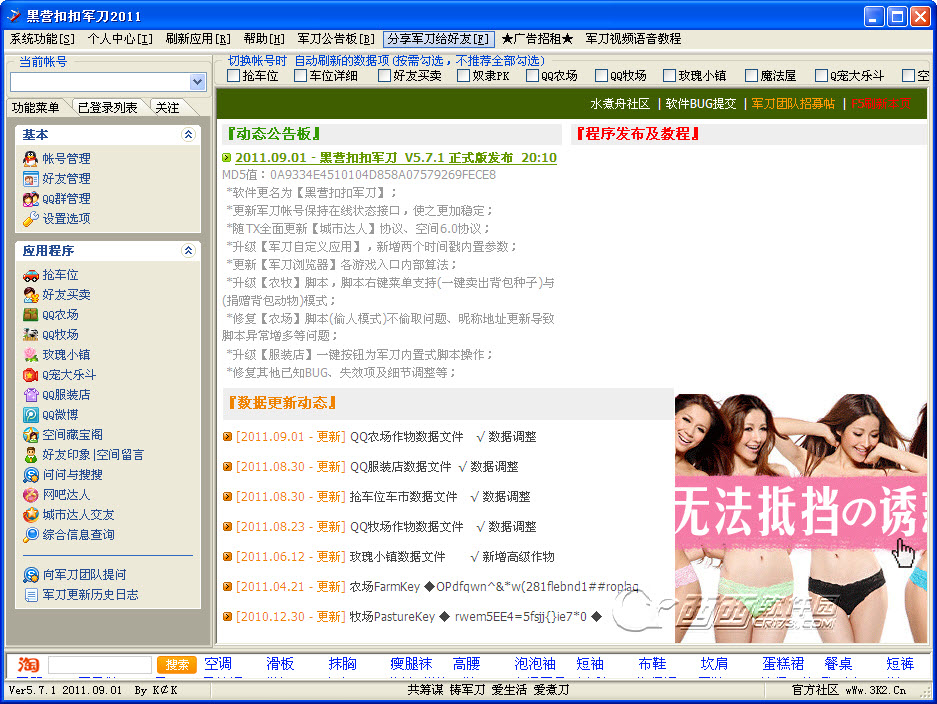937x704 pixels.
Task: Select the 抢车位 car icon
Action: coord(31,274)
